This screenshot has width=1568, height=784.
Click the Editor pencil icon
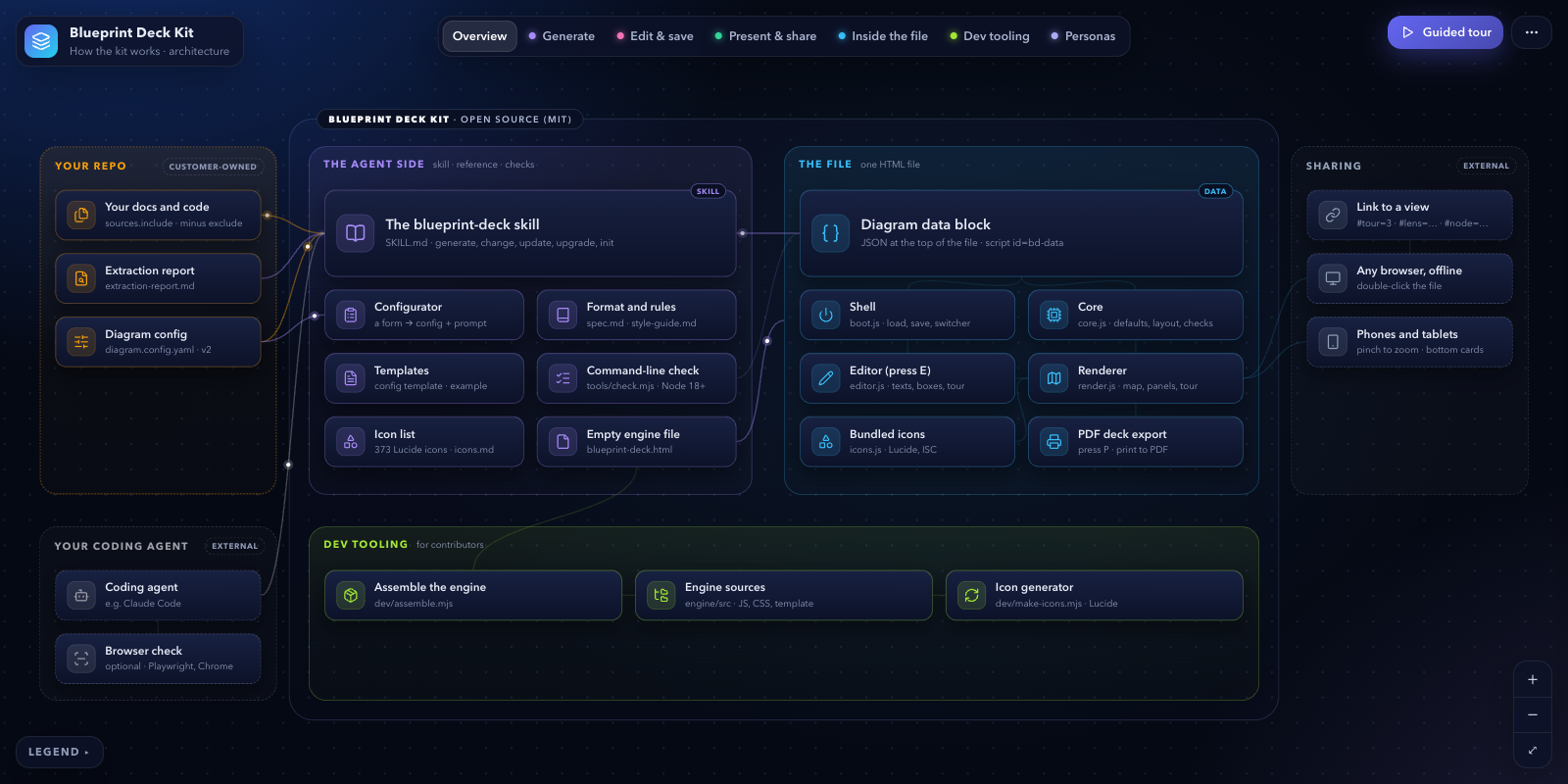pyautogui.click(x=826, y=378)
